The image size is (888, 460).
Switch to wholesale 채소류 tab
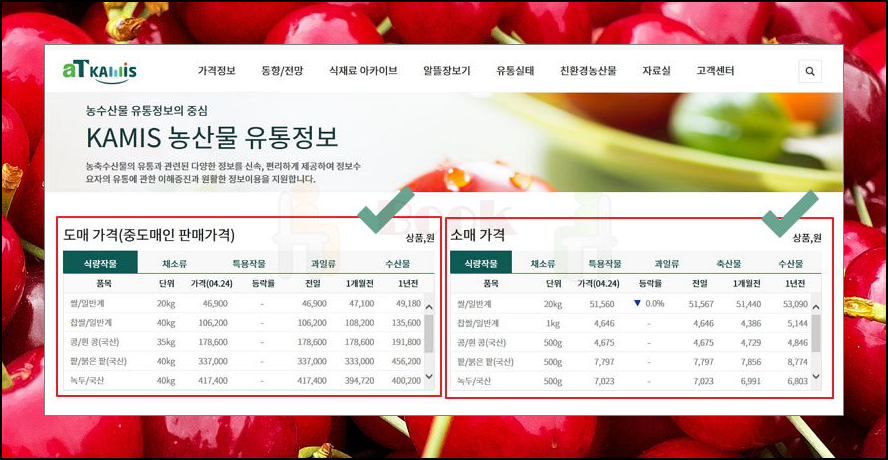[x=174, y=263]
